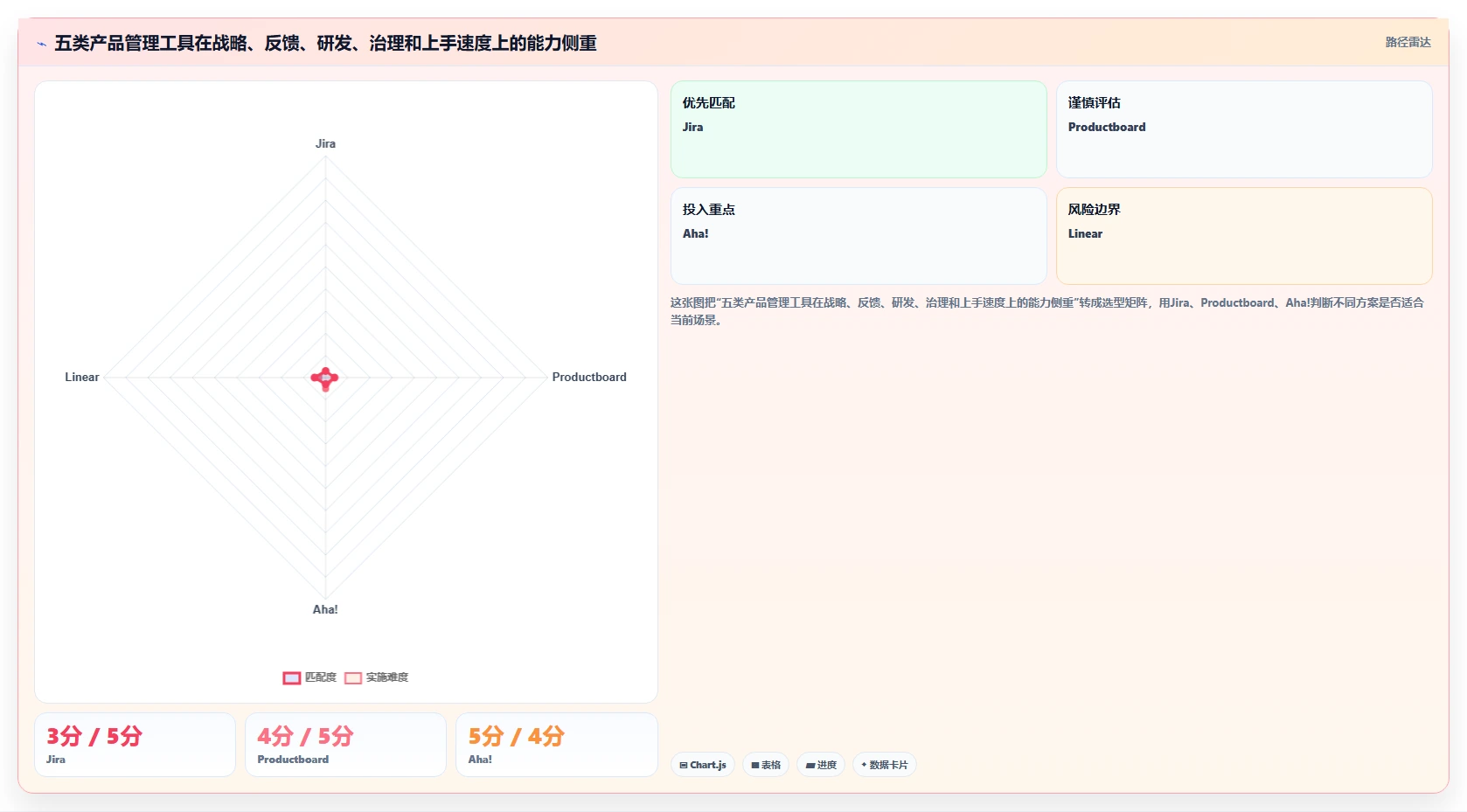Screen dimensions: 1467x812
Task: Toggle the 匹配度 legend swatch
Action: point(292,677)
